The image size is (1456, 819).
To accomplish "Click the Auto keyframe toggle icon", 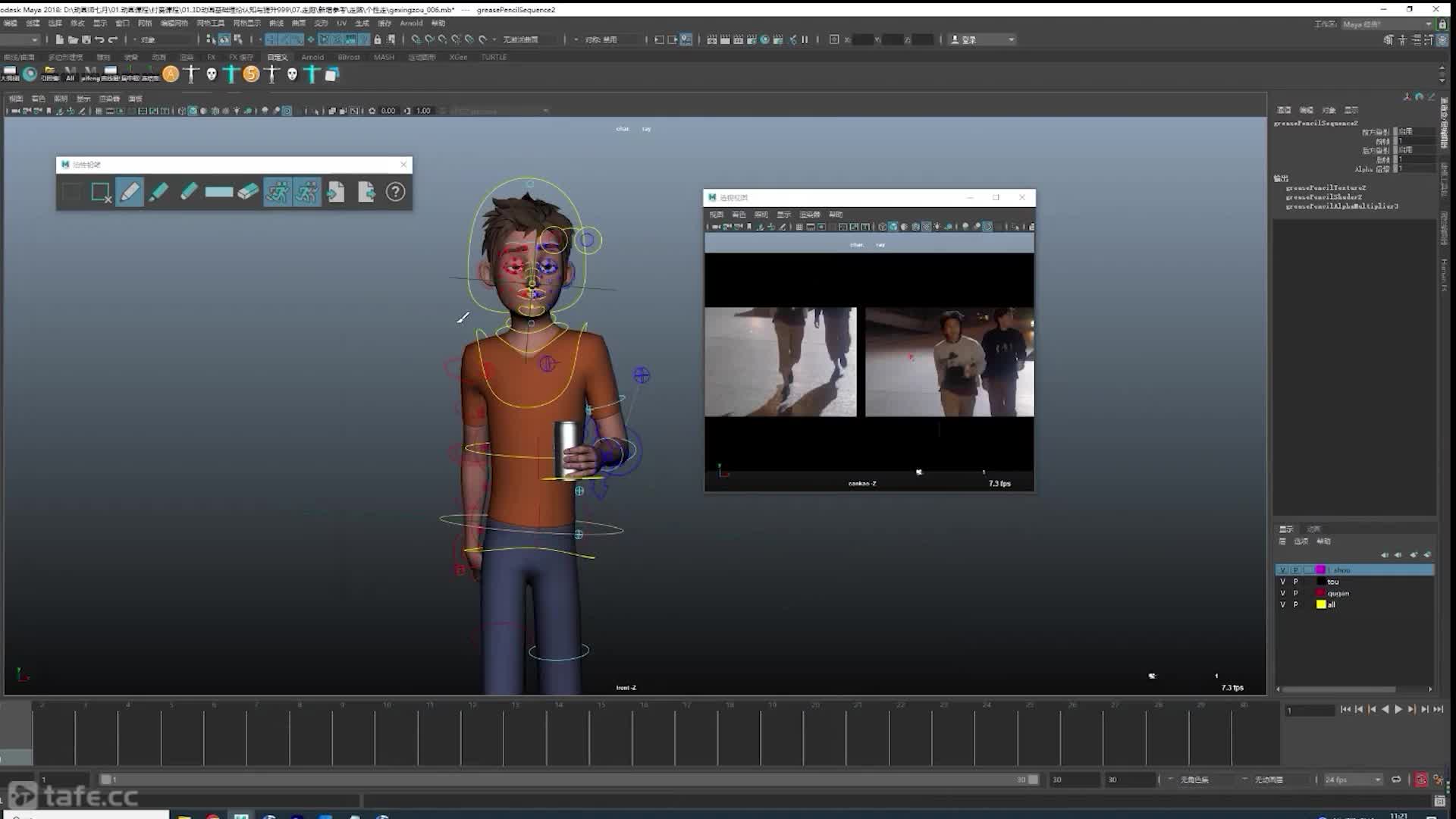I will [1421, 780].
